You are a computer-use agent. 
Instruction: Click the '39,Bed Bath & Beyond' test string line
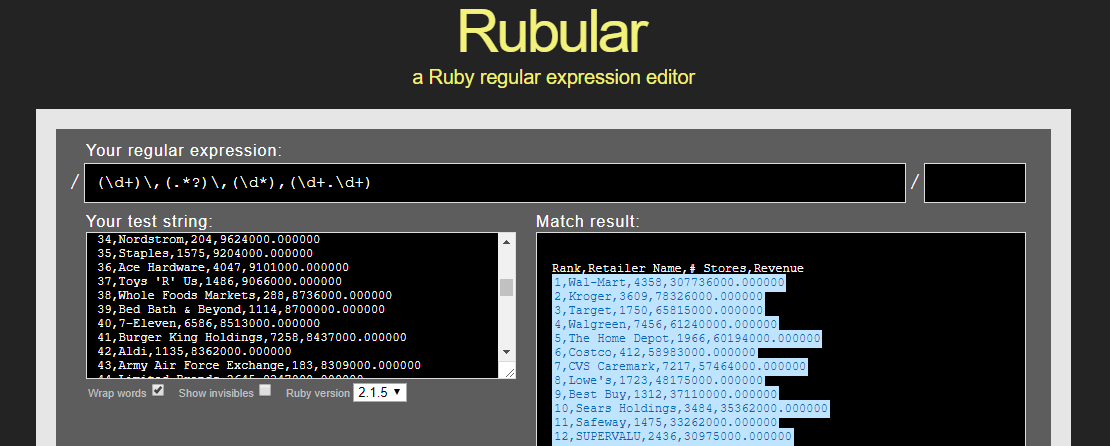(x=241, y=309)
